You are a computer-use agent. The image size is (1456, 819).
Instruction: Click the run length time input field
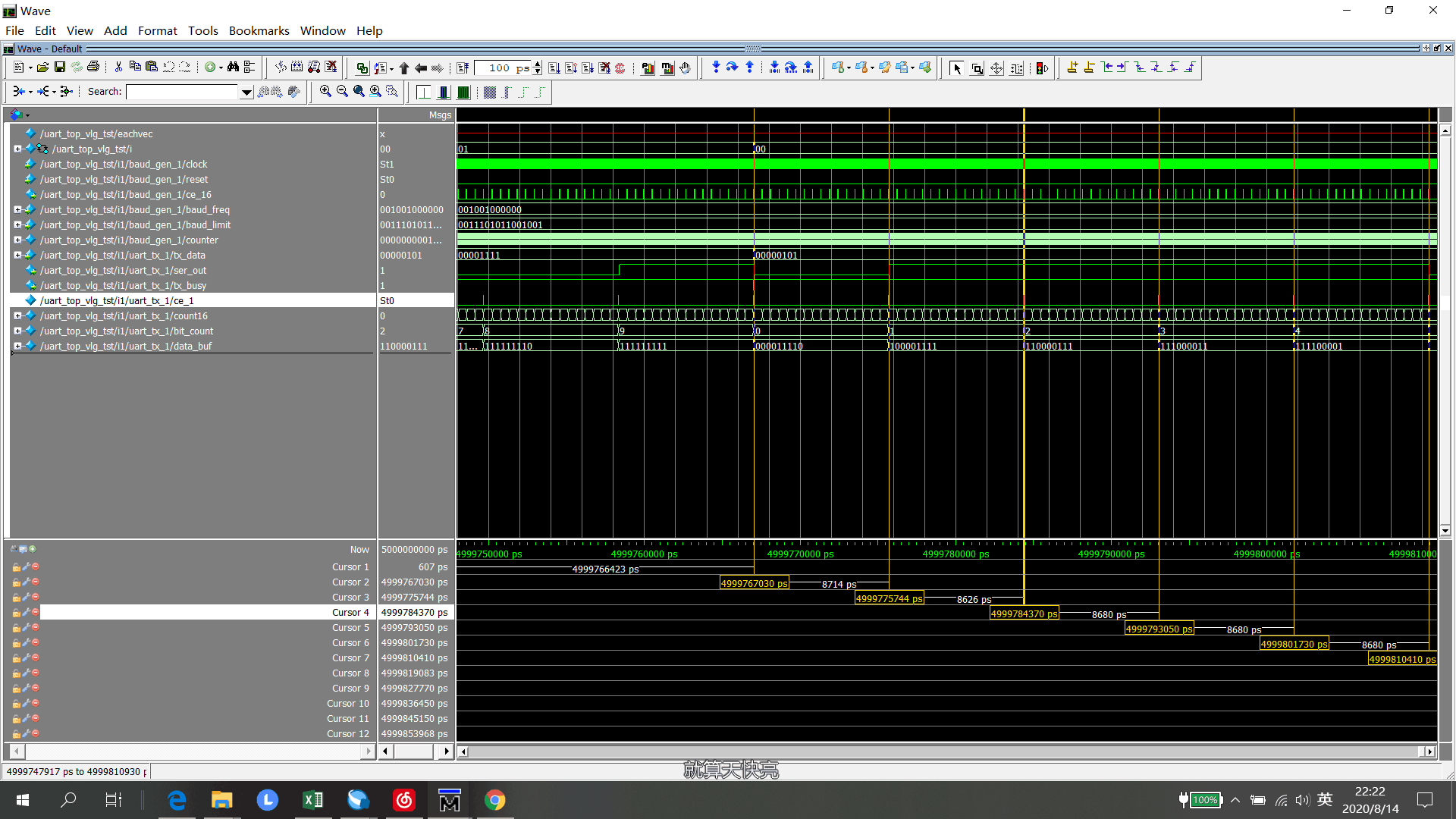(500, 68)
